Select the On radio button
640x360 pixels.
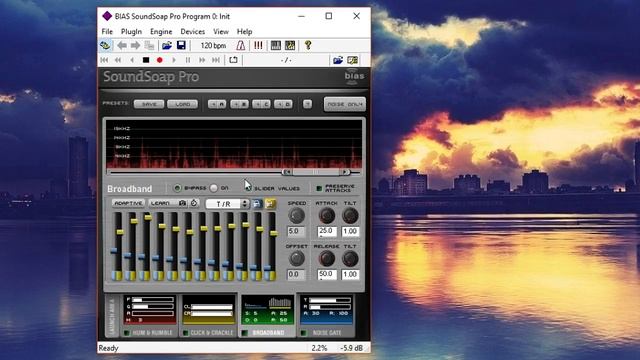click(x=213, y=188)
